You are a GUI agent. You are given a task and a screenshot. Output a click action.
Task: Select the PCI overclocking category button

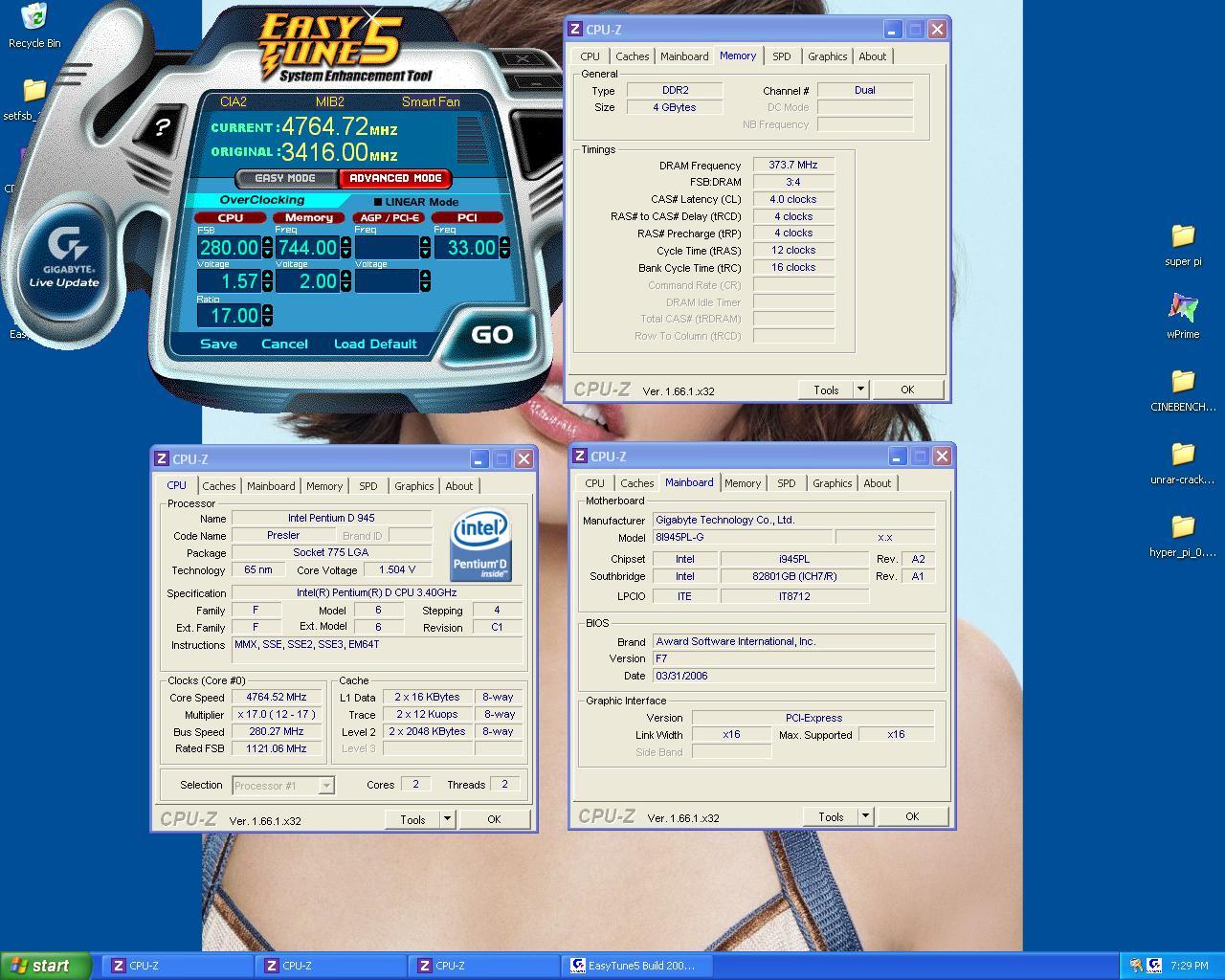[x=467, y=217]
